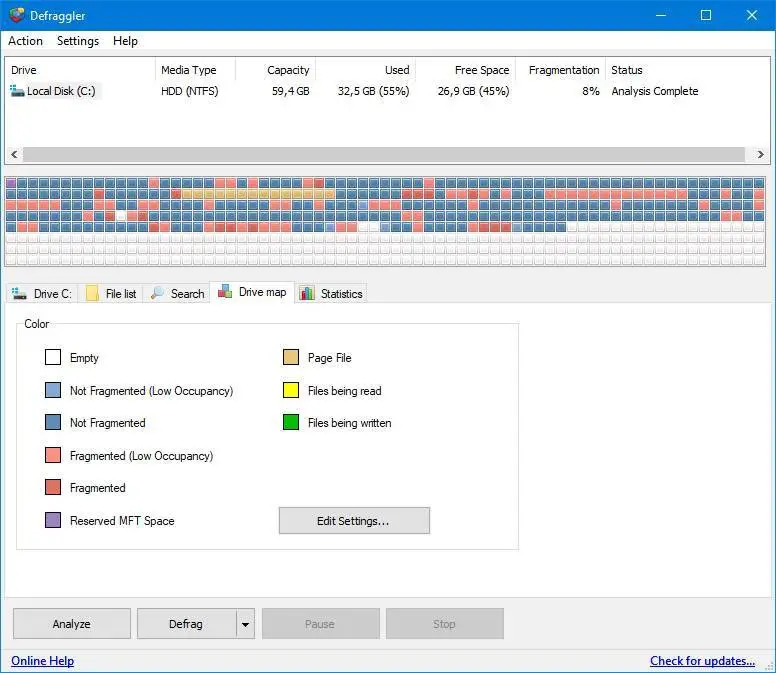The width and height of the screenshot is (776, 673).
Task: Click the Analysis Complete status text
Action: pyautogui.click(x=655, y=91)
